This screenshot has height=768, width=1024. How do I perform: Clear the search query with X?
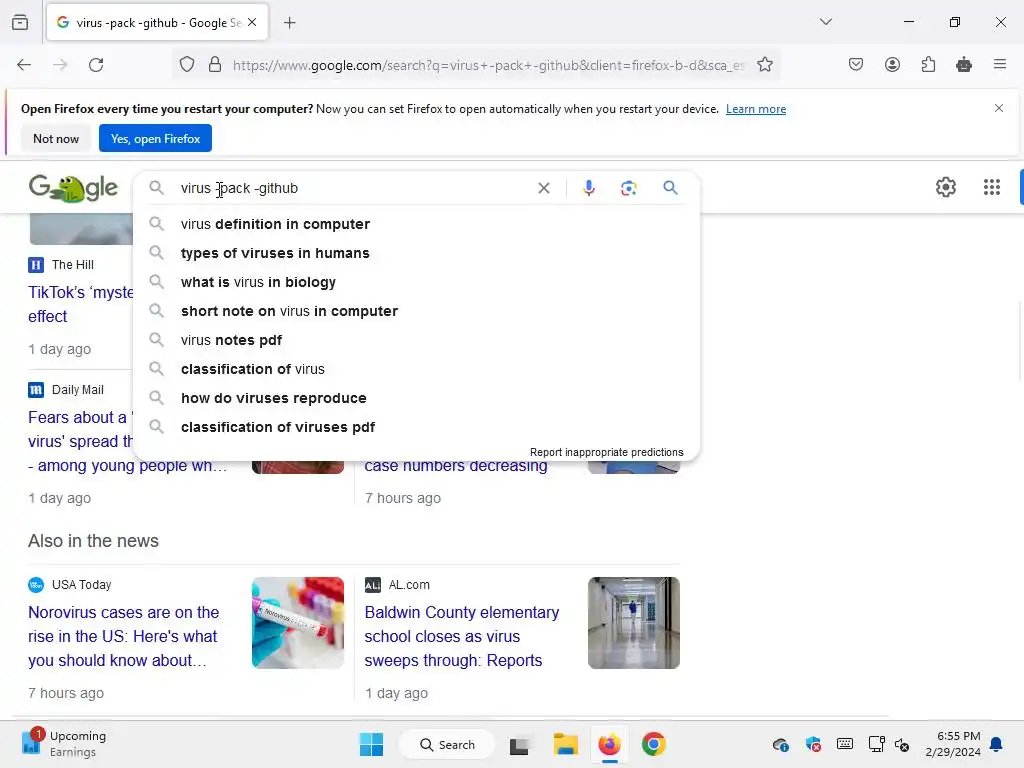click(x=543, y=188)
